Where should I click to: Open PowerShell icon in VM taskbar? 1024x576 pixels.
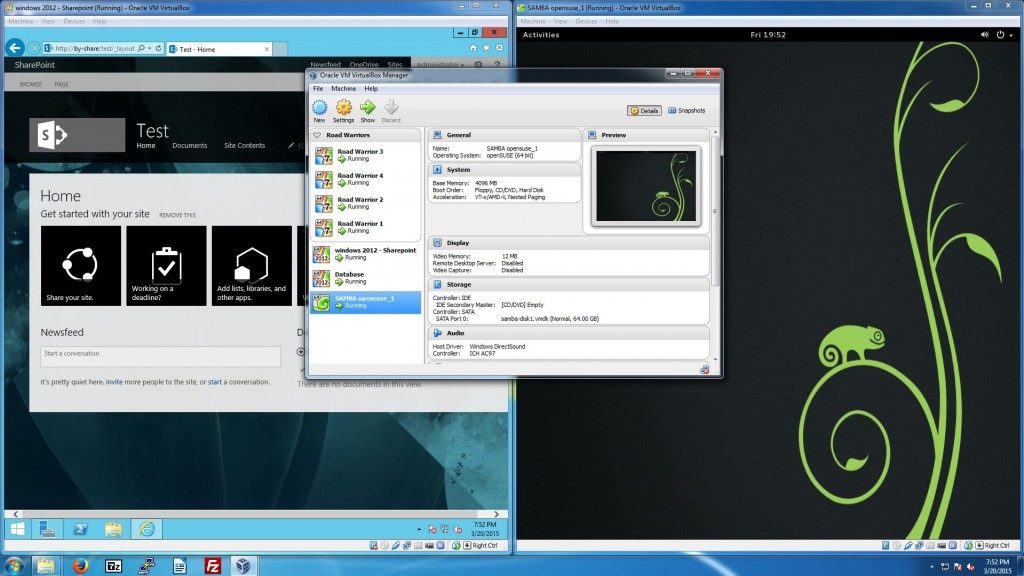click(x=80, y=529)
